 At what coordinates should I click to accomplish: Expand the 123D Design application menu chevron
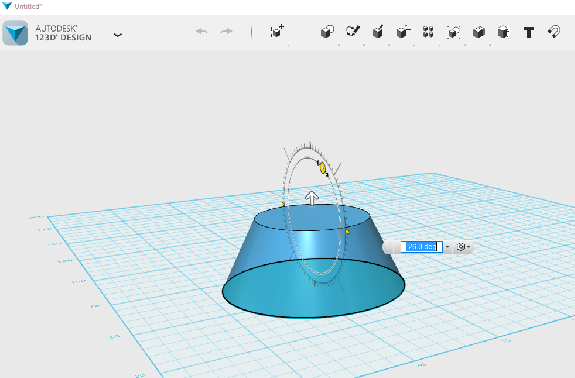(118, 35)
